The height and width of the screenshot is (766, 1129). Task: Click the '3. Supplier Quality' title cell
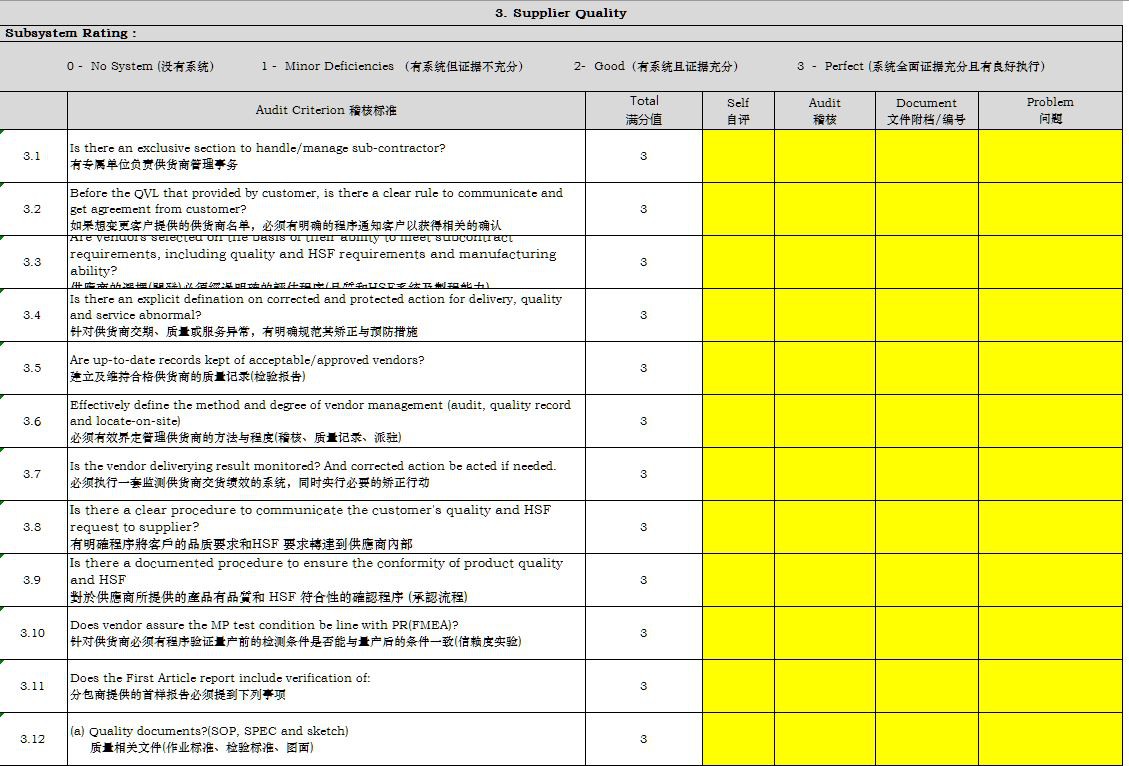561,13
